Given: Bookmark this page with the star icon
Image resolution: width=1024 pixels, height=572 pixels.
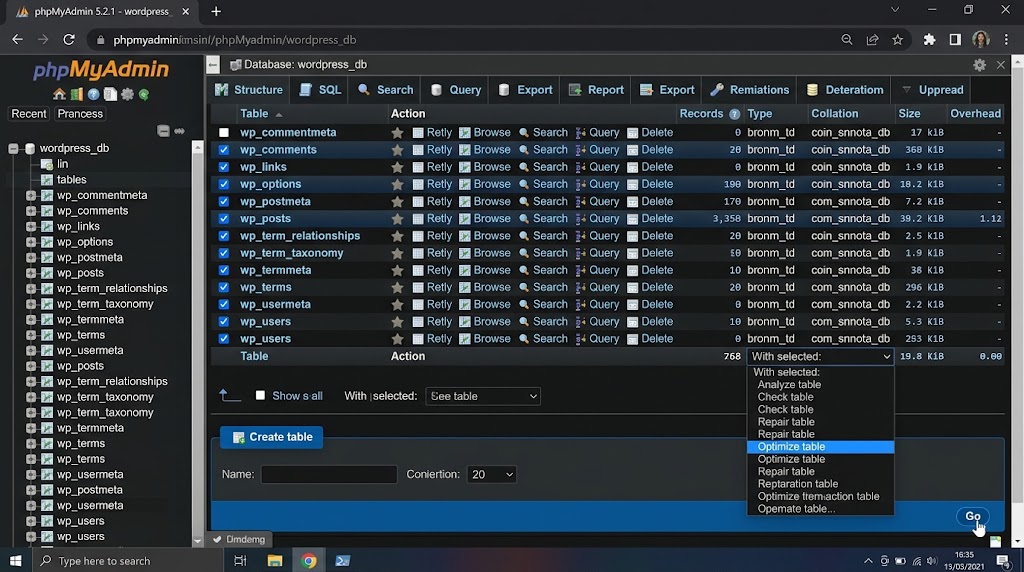Looking at the screenshot, I should [x=898, y=40].
